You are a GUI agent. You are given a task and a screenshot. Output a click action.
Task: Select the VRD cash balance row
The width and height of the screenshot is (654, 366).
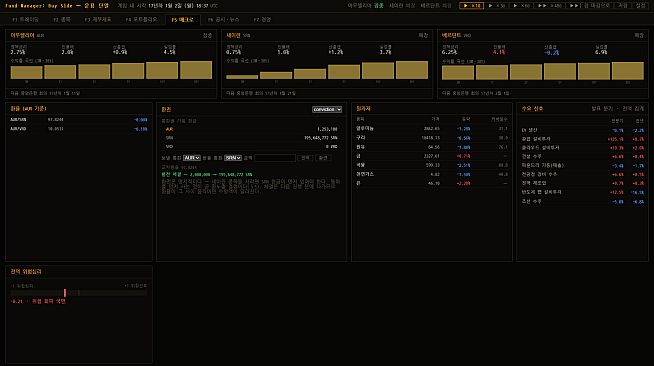[251, 147]
